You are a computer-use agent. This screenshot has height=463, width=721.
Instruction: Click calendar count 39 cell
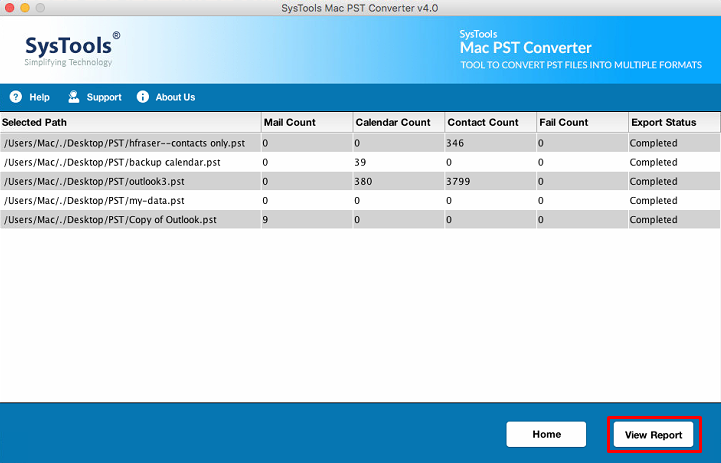click(399, 162)
